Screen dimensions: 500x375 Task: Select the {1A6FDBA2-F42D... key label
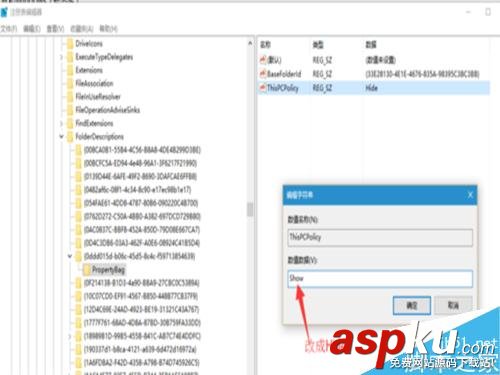[x=142, y=363]
